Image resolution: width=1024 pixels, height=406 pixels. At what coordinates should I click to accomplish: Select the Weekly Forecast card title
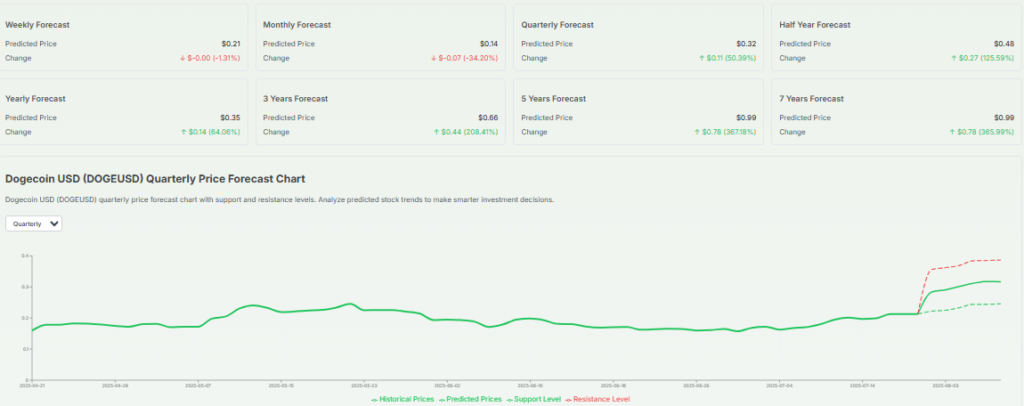pyautogui.click(x=38, y=24)
